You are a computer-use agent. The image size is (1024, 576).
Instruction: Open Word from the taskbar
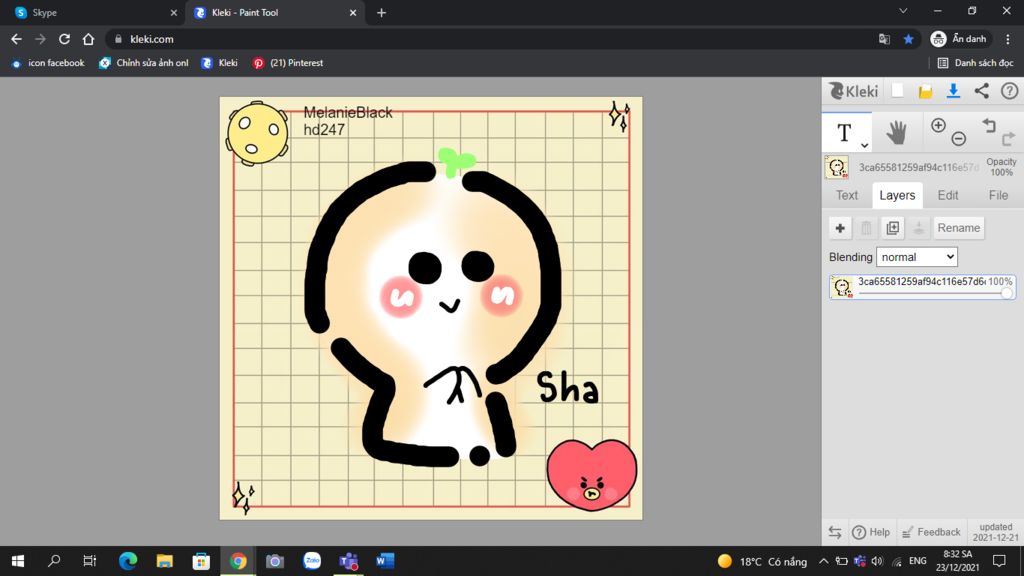point(385,561)
